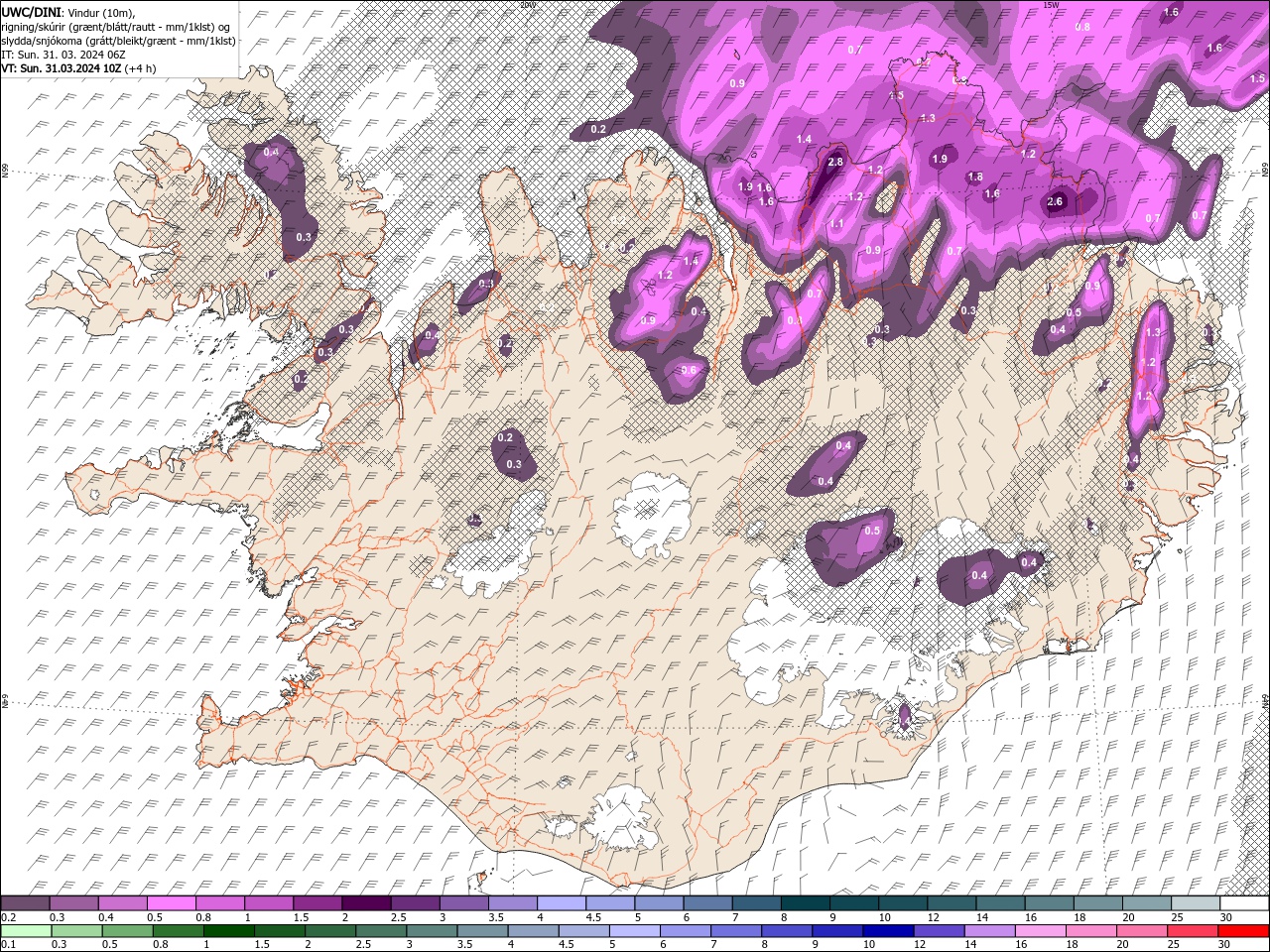Viewport: 1270px width, 952px height.
Task: Click the 0.2 label under the upper legend
Action: coord(8,917)
